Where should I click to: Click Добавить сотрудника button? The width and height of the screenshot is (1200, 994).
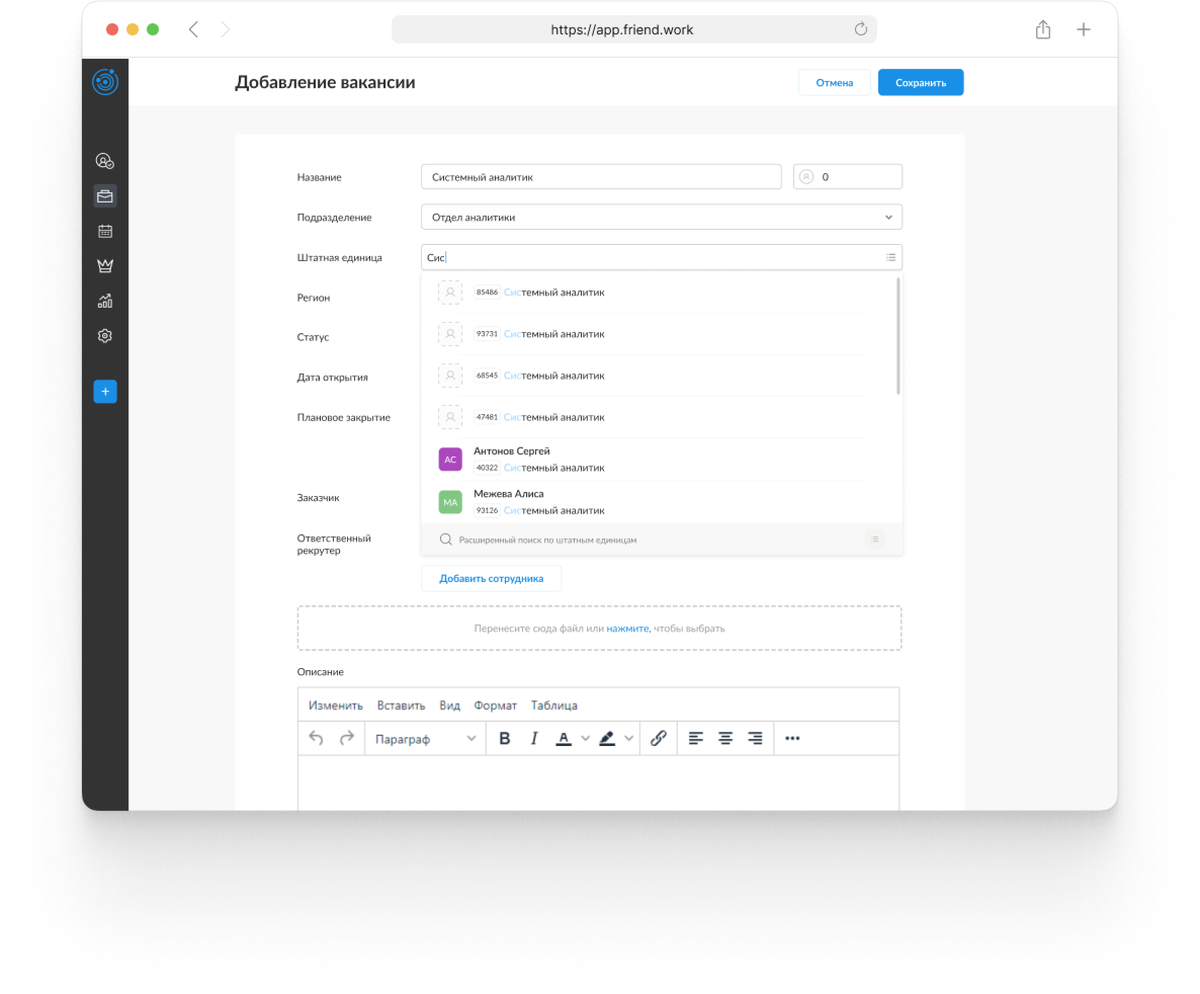(x=491, y=578)
